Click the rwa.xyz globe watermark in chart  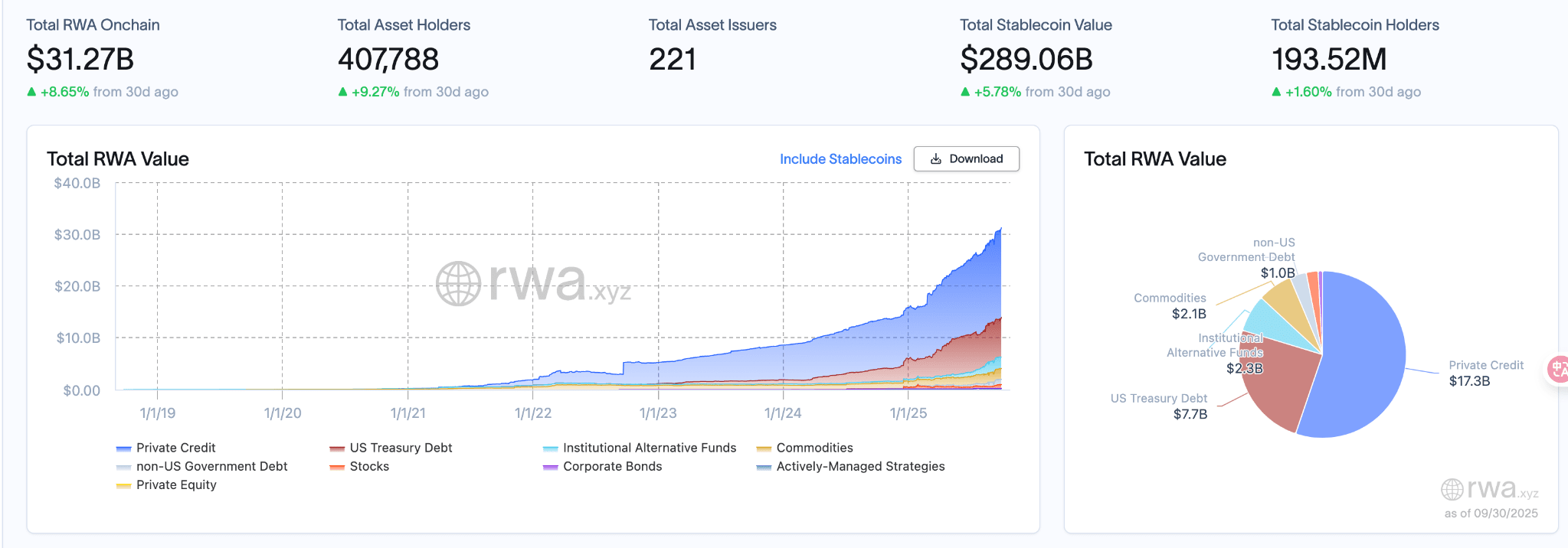pyautogui.click(x=458, y=283)
